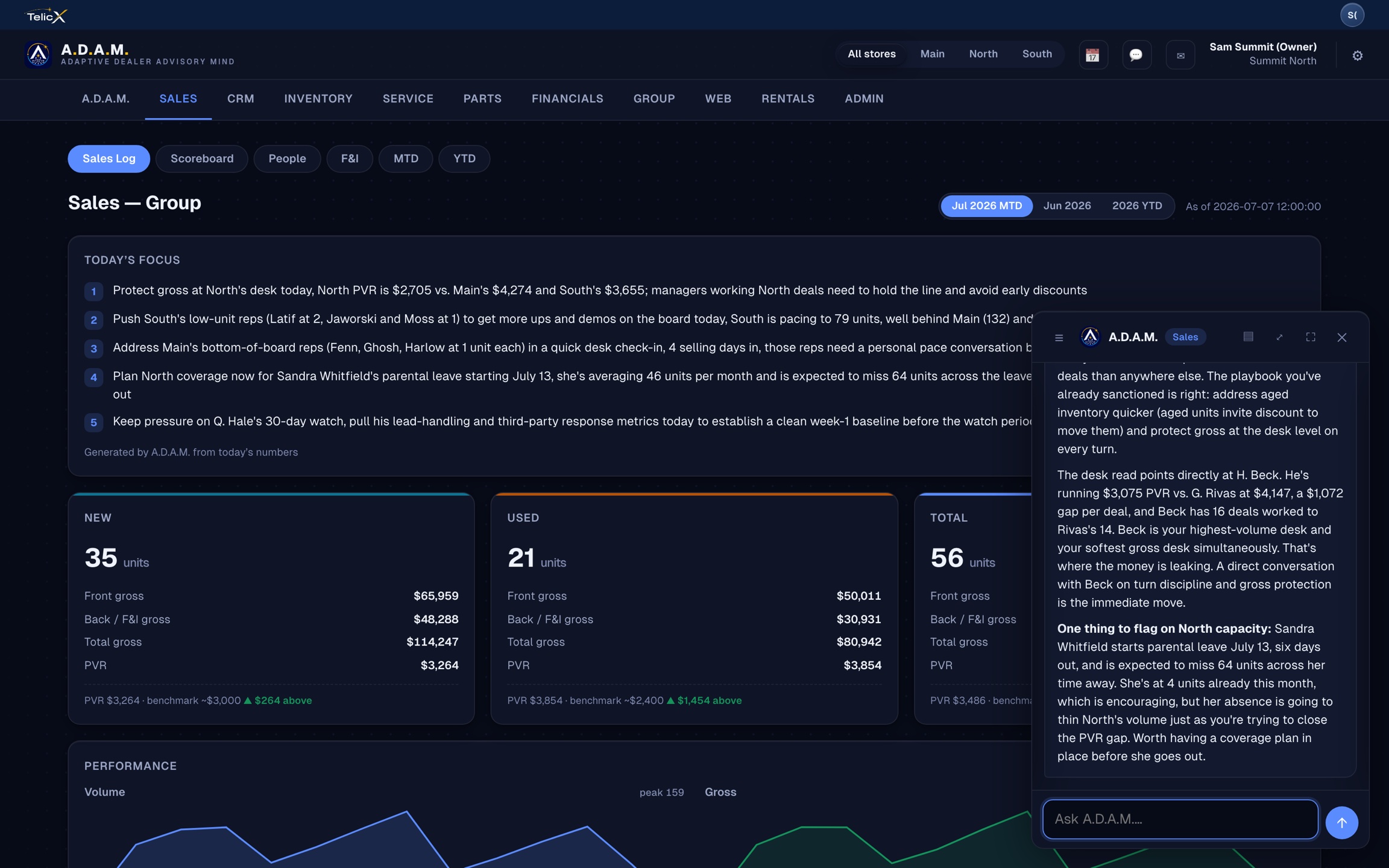Open the chat bubble icon in the header
The image size is (1389, 868).
point(1136,55)
